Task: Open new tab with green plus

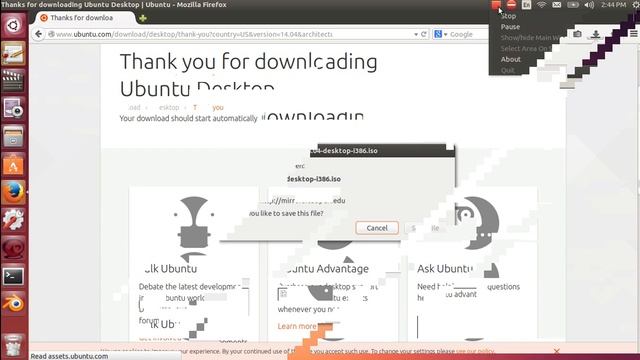Action: click(143, 18)
